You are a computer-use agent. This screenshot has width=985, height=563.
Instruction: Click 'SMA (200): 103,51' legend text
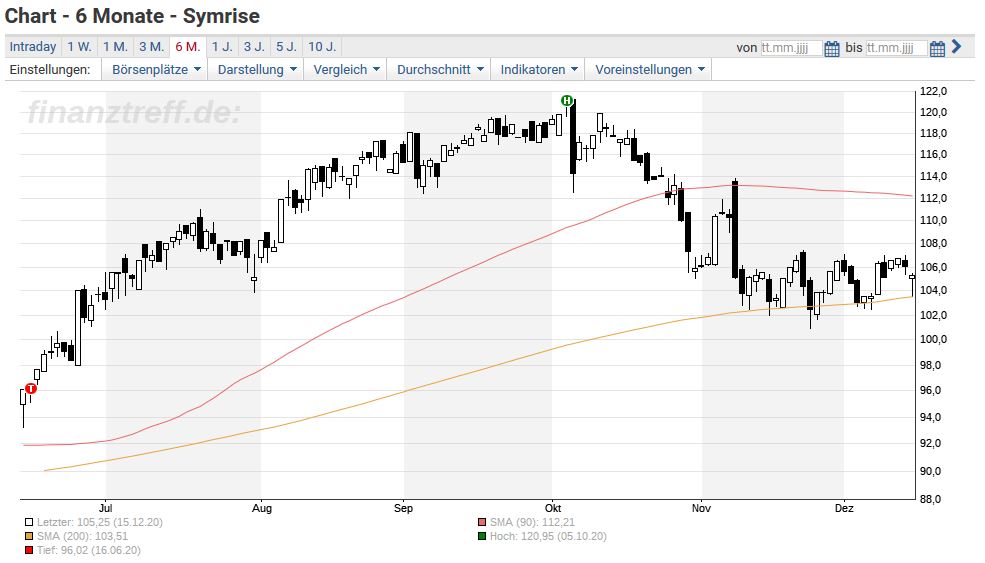pos(82,537)
